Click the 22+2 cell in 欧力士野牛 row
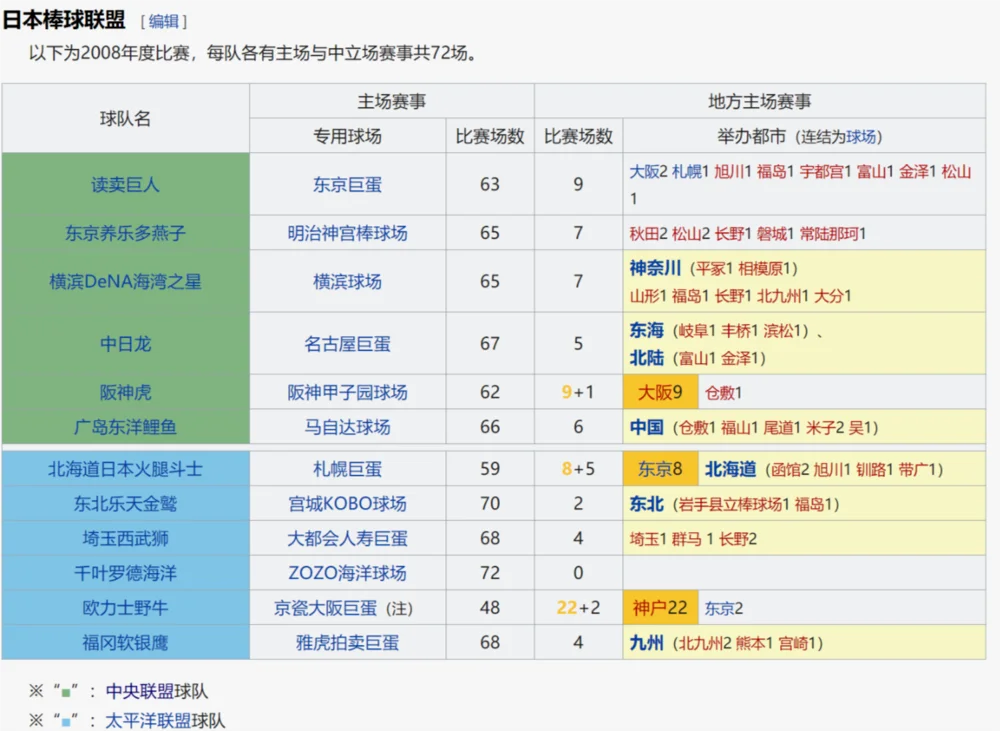This screenshot has height=731, width=1000. [578, 608]
